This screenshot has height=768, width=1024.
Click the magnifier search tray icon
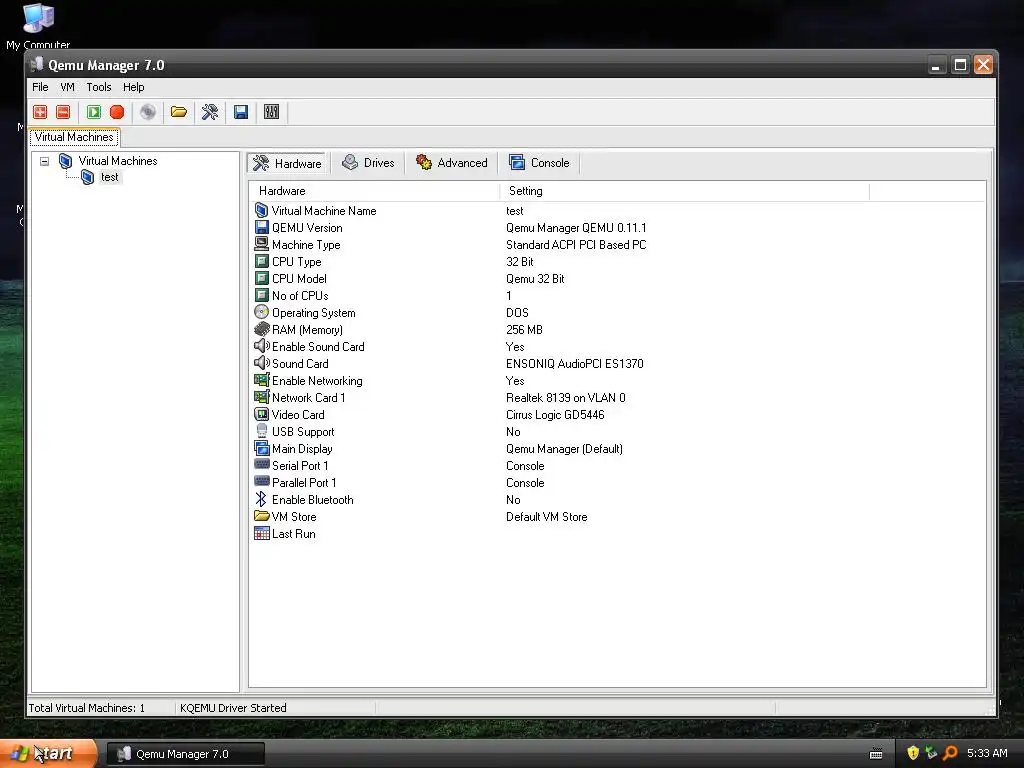point(950,753)
